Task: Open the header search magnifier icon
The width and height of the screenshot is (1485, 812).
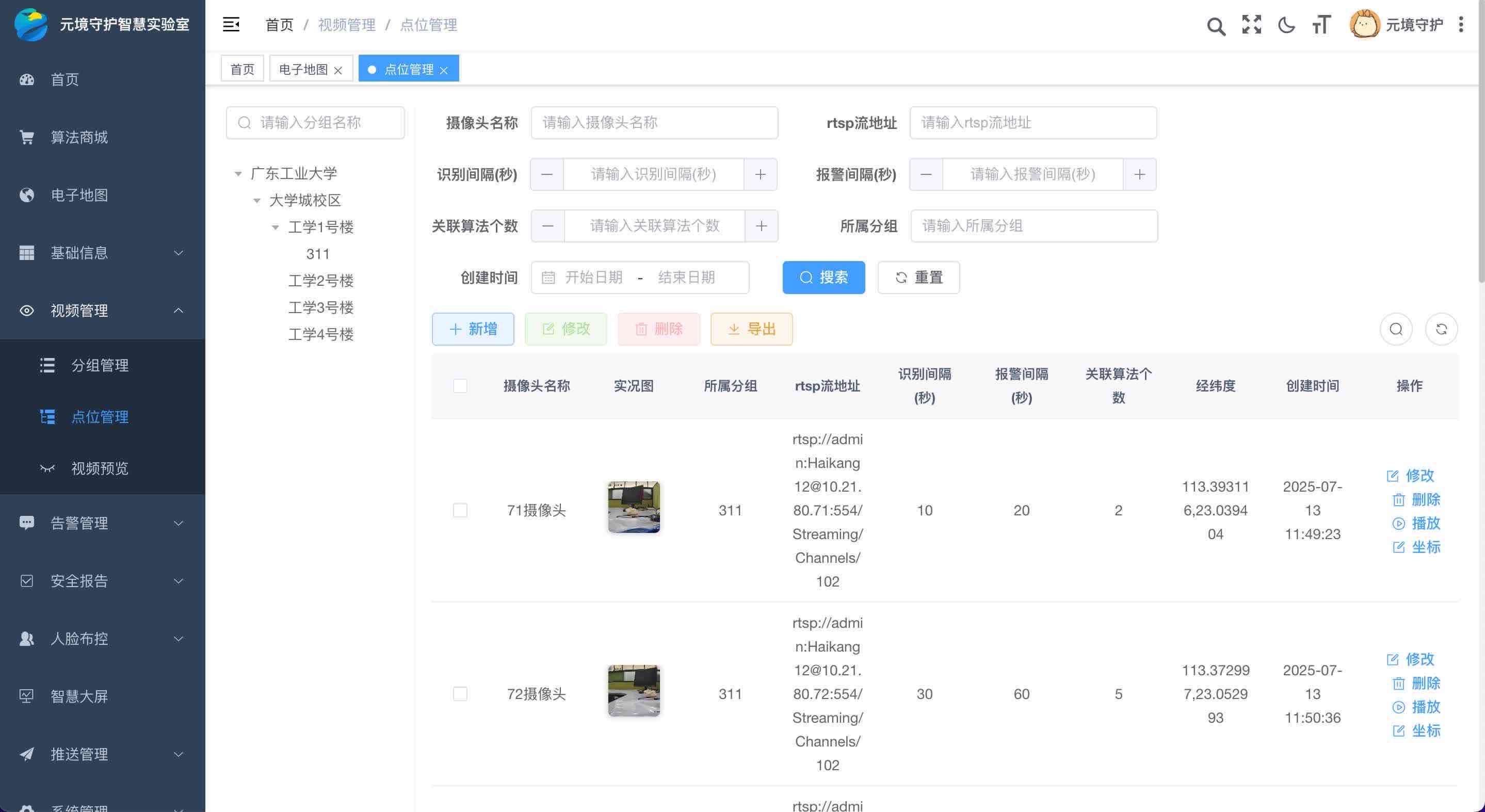Action: (1216, 25)
